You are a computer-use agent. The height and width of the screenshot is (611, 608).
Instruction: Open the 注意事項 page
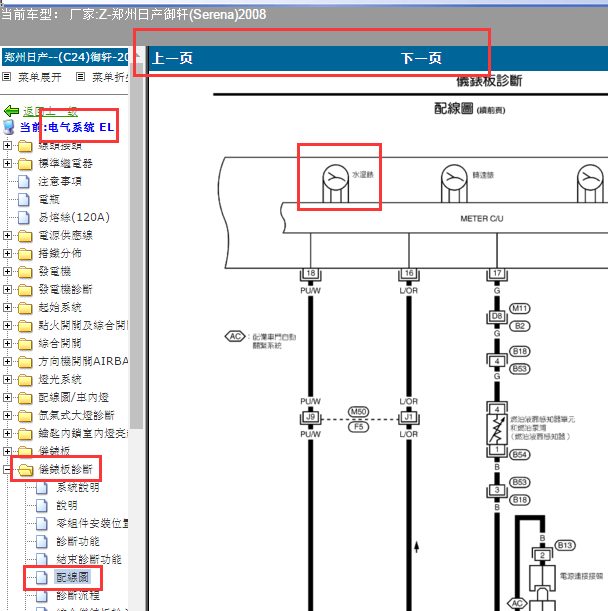click(x=60, y=182)
